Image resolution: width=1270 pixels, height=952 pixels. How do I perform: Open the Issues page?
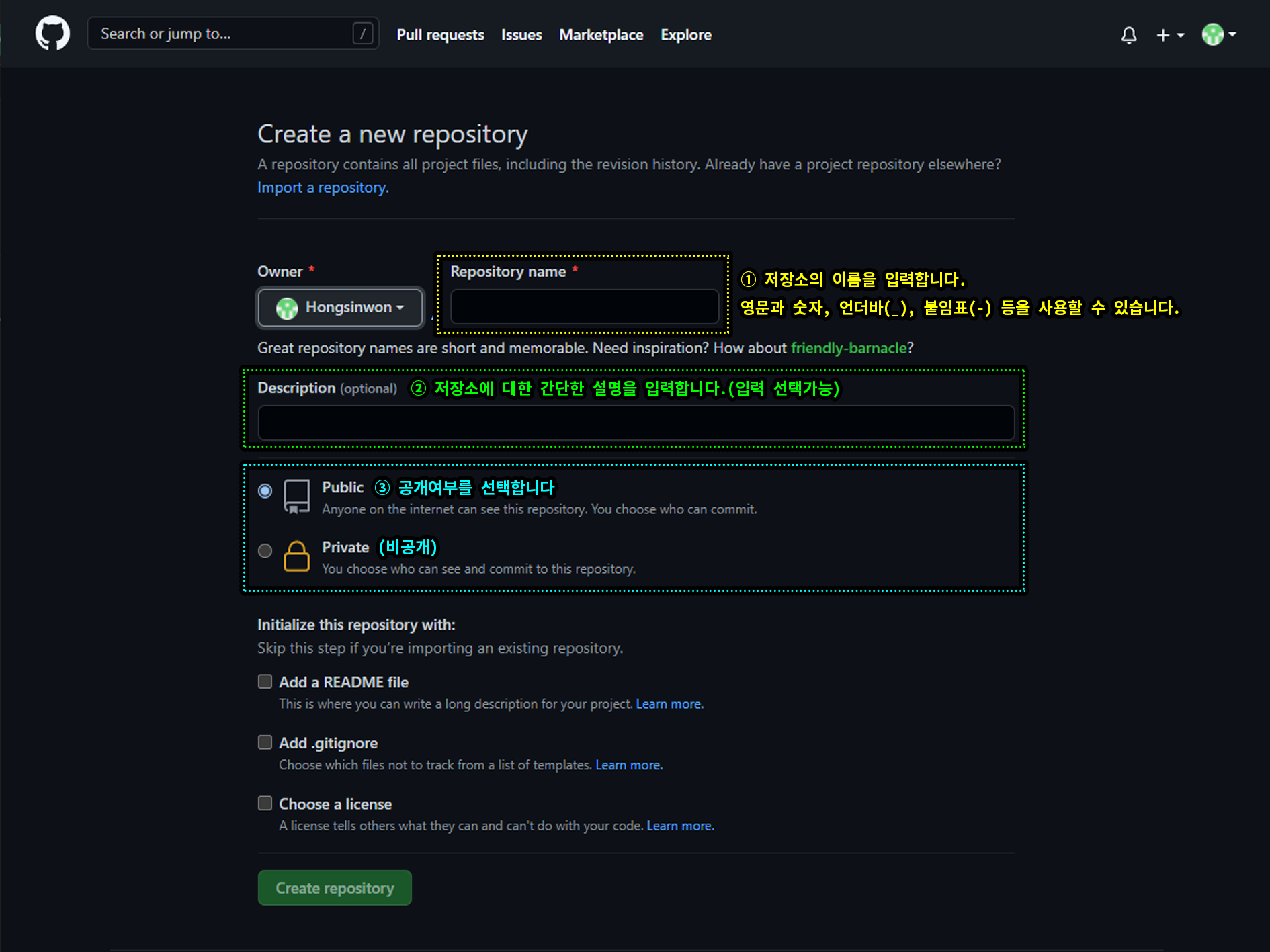click(x=521, y=35)
